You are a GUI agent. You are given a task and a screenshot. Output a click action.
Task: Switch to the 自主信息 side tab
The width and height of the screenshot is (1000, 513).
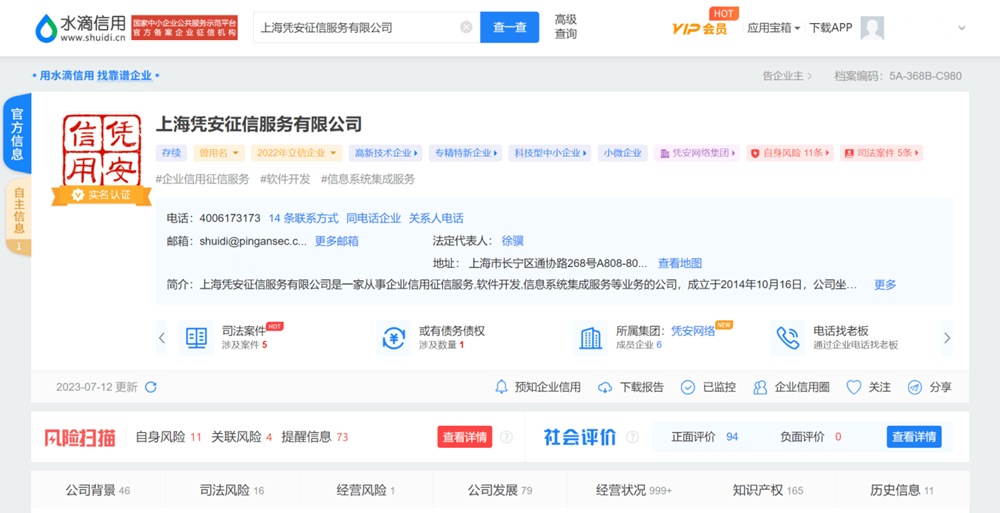pos(18,218)
